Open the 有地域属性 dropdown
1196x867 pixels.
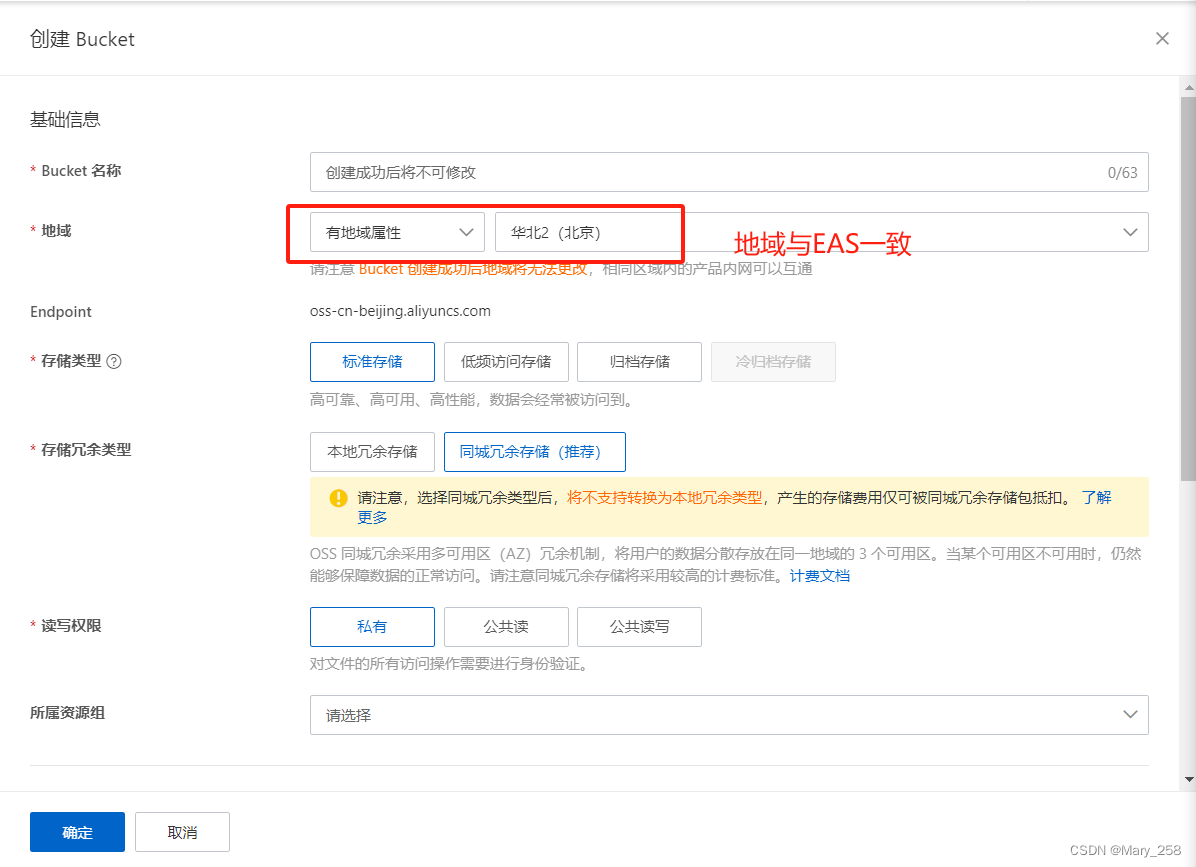pos(396,231)
